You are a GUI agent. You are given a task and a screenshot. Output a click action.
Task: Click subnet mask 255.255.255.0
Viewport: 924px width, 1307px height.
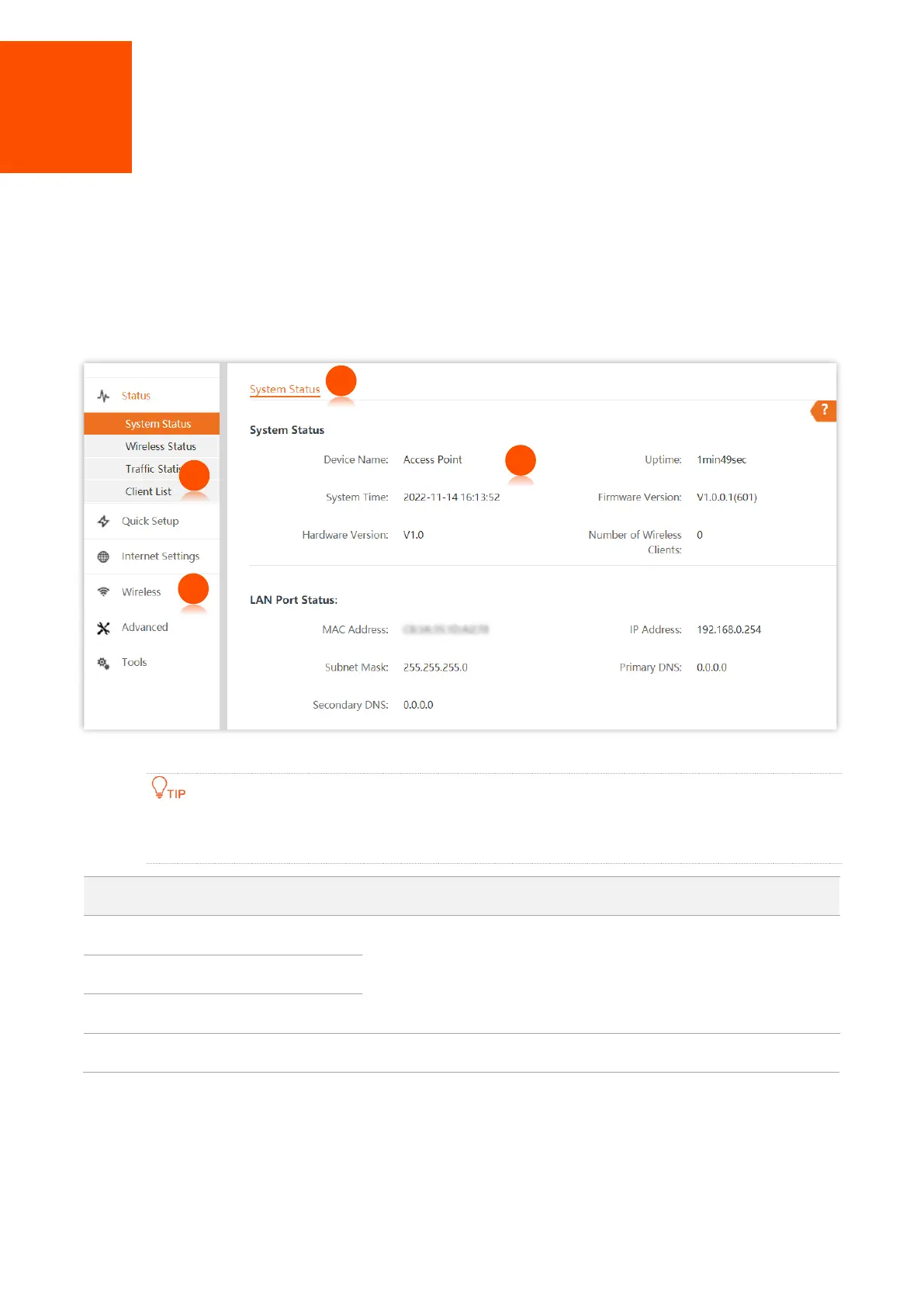pyautogui.click(x=435, y=667)
